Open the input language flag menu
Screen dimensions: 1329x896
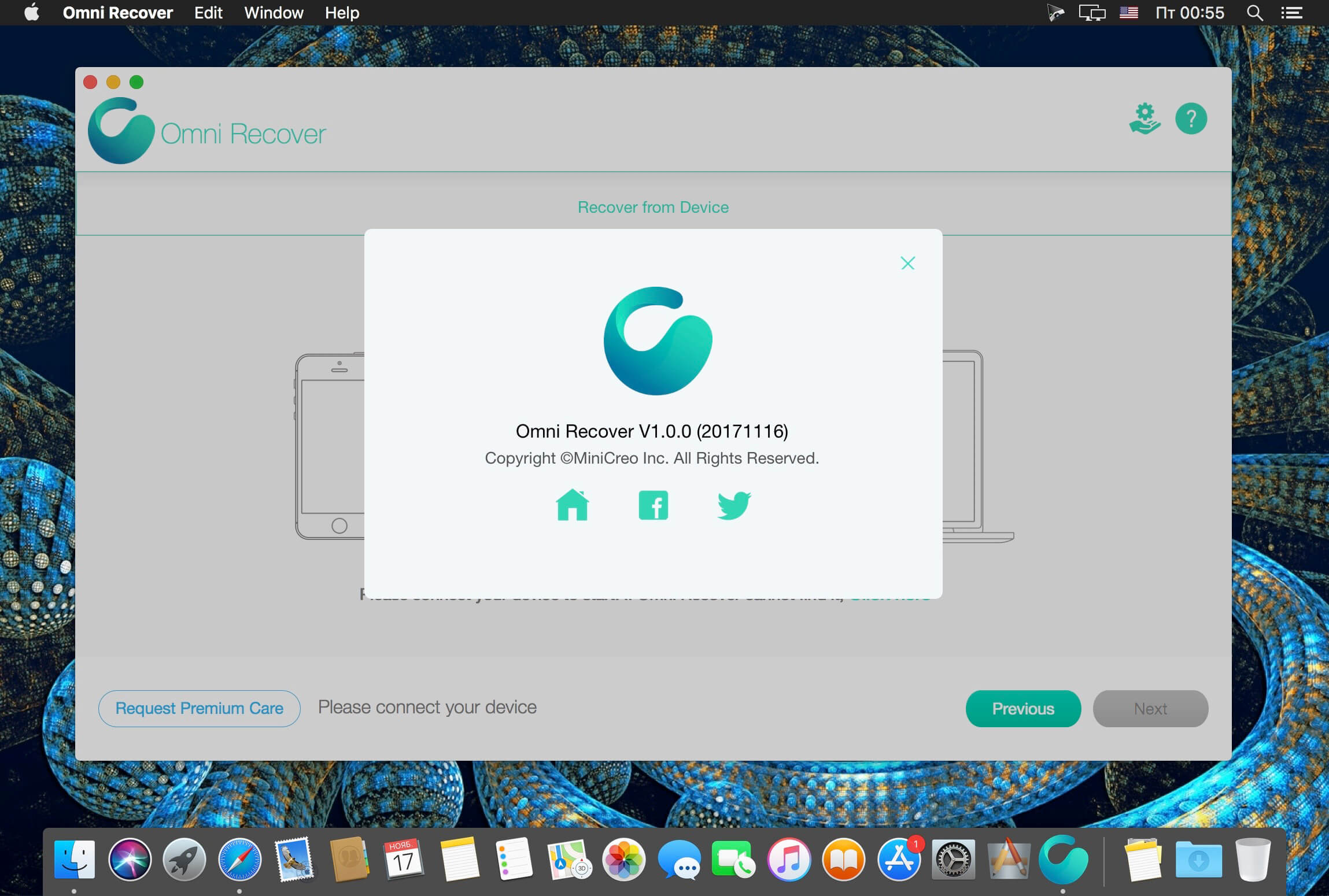[x=1128, y=13]
